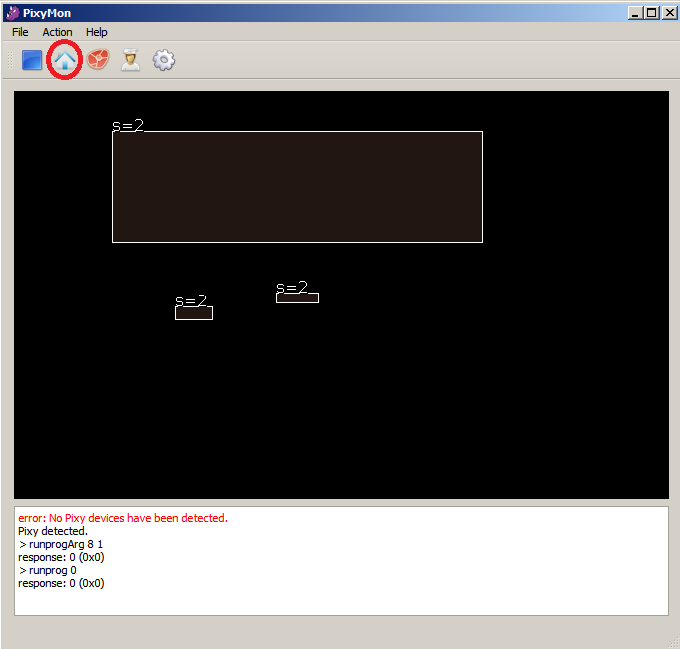The height and width of the screenshot is (649, 680).
Task: Minimize the PixyMon window
Action: coord(635,13)
